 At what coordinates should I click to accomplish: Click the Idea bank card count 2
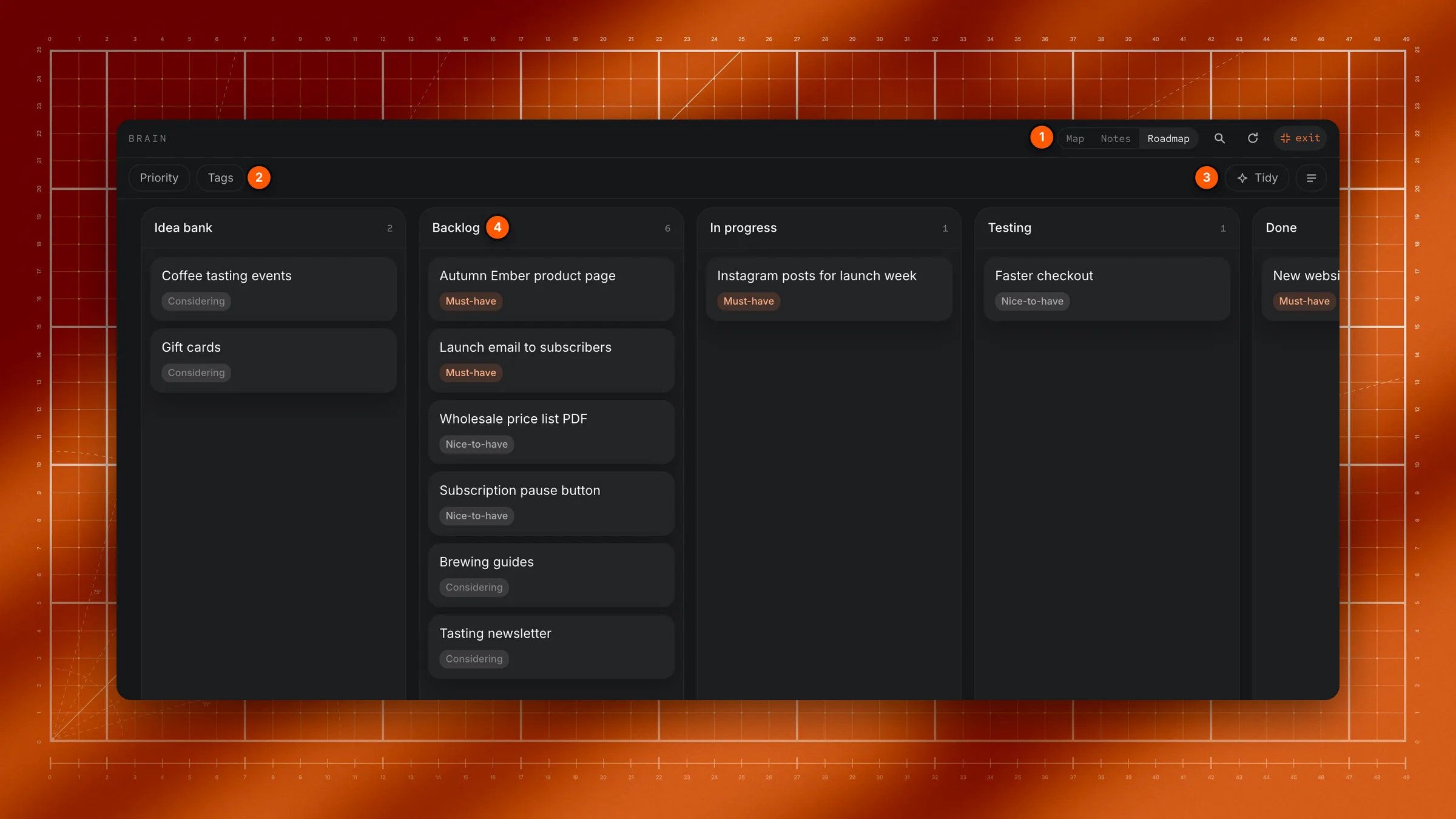389,228
